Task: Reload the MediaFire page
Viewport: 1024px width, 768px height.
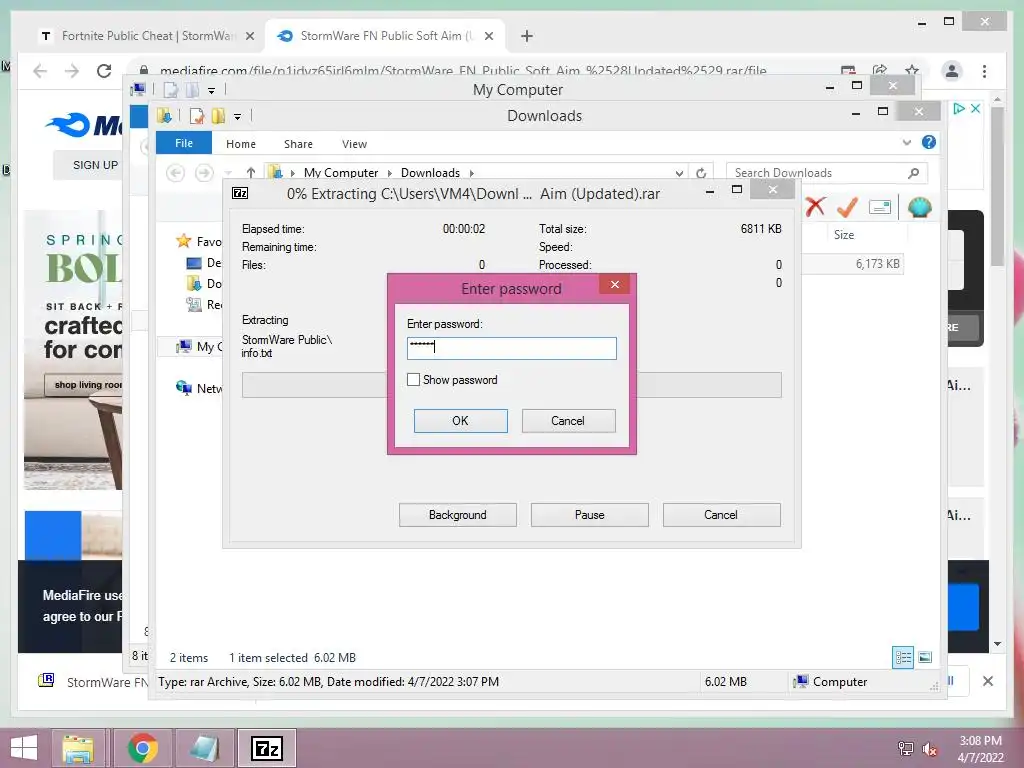Action: coord(104,71)
